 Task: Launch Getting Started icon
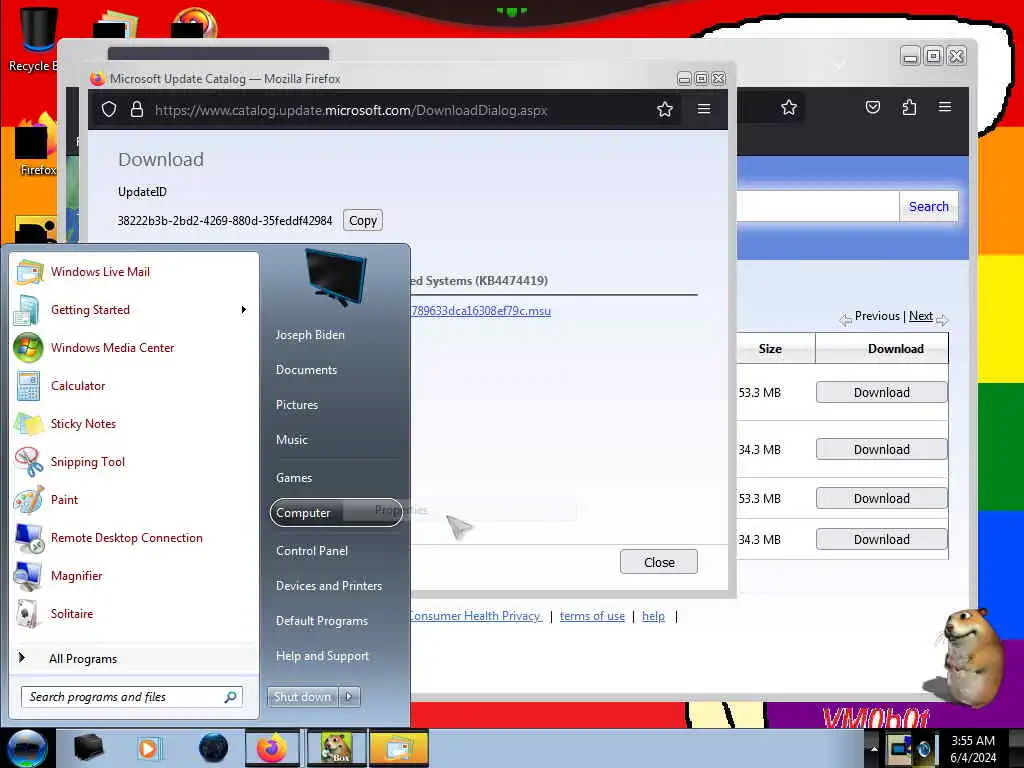(x=29, y=310)
